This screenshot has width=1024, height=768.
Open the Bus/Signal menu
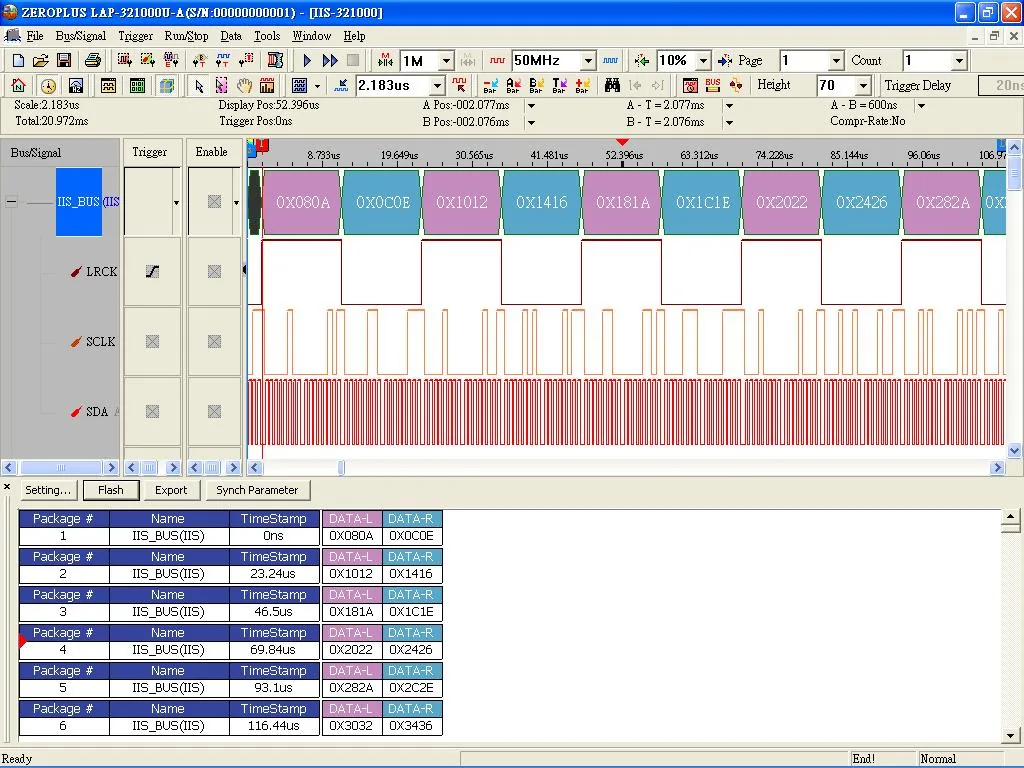click(x=80, y=36)
